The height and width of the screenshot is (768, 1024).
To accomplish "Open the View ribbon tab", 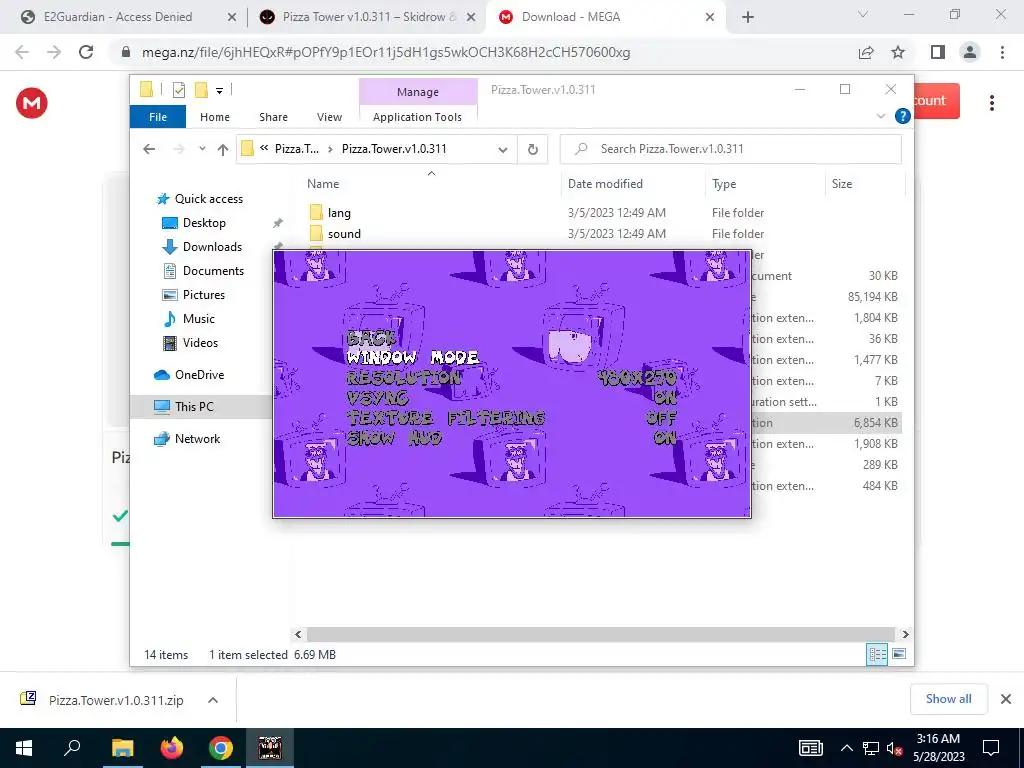I will pos(329,117).
